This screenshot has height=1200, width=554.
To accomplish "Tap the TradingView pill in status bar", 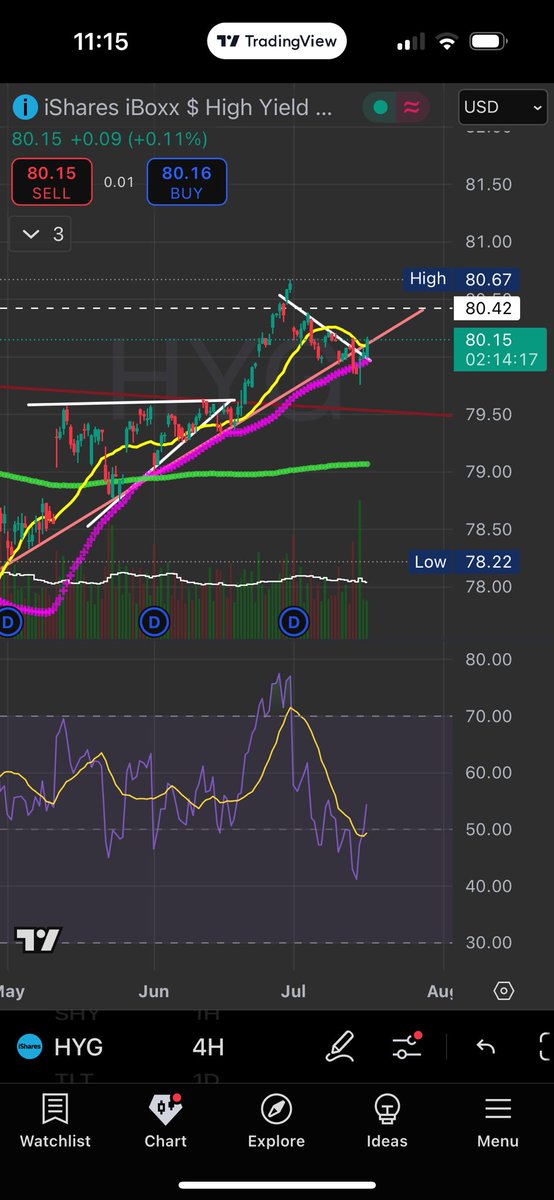I will point(277,42).
